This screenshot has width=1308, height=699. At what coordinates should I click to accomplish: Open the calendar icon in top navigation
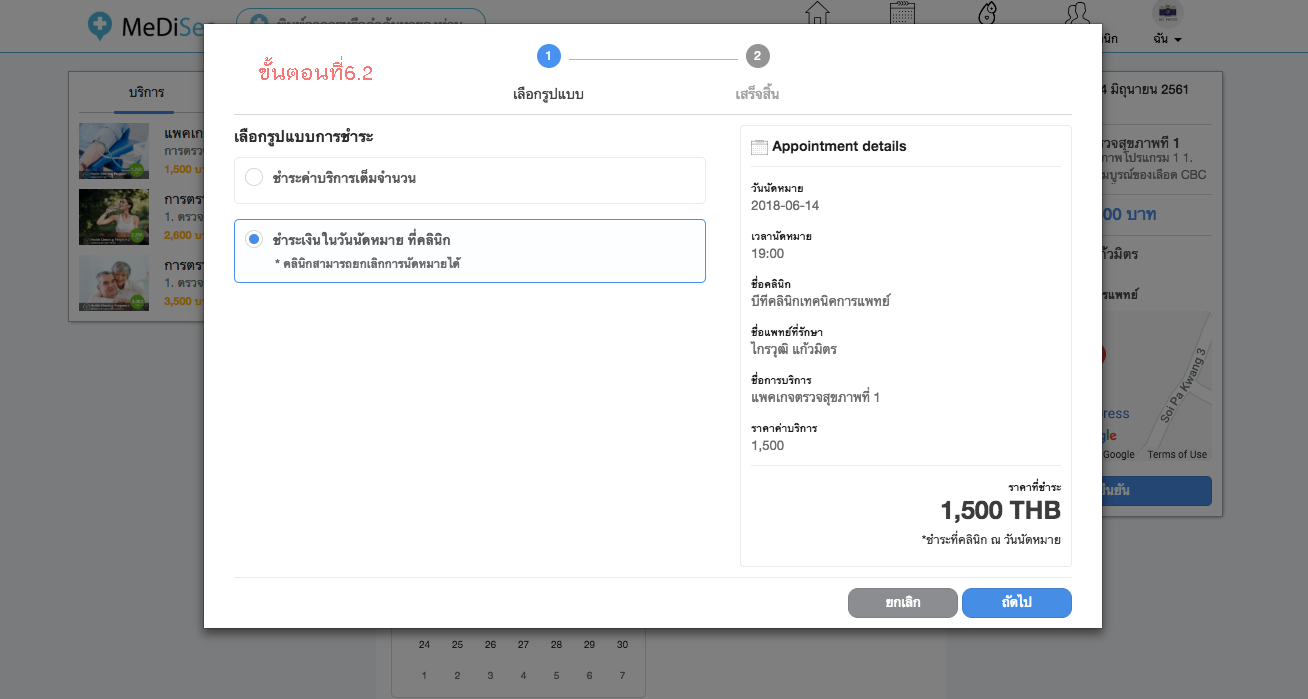(x=902, y=13)
